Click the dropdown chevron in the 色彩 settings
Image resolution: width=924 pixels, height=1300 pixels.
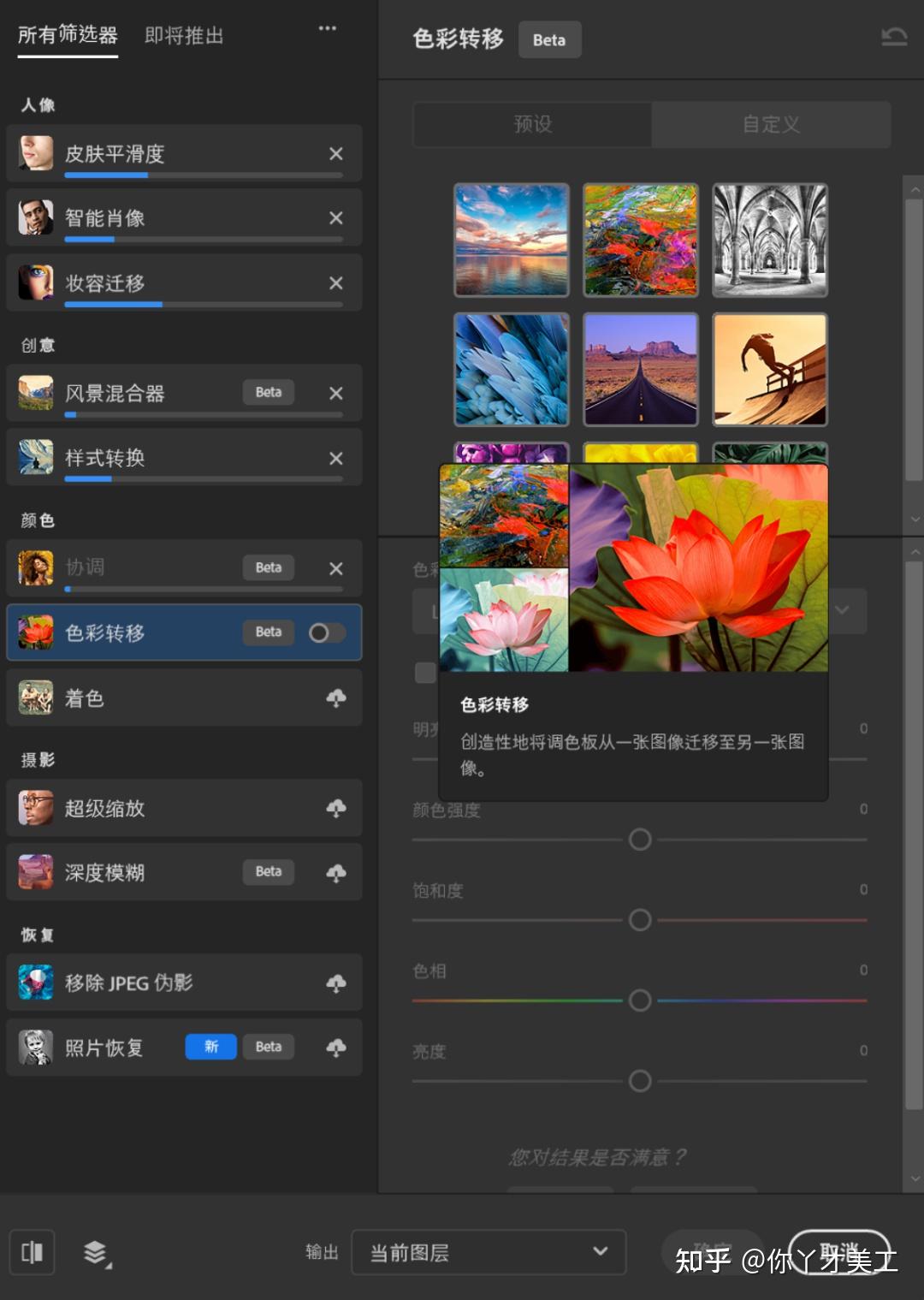(x=842, y=610)
